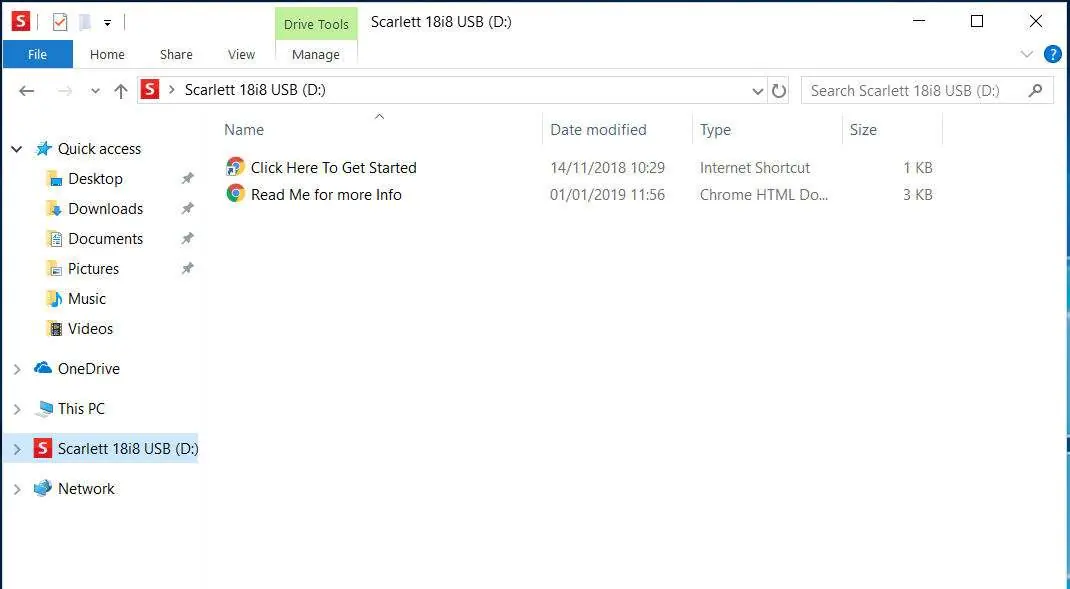Screen dimensions: 1070x589
Task: Open the recent locations dropdown
Action: [x=95, y=91]
